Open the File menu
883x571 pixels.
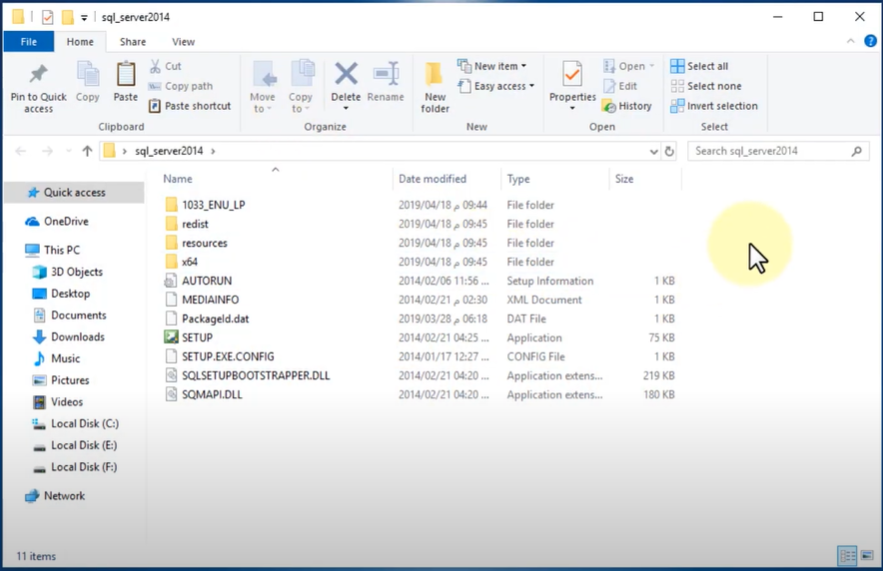click(x=29, y=42)
